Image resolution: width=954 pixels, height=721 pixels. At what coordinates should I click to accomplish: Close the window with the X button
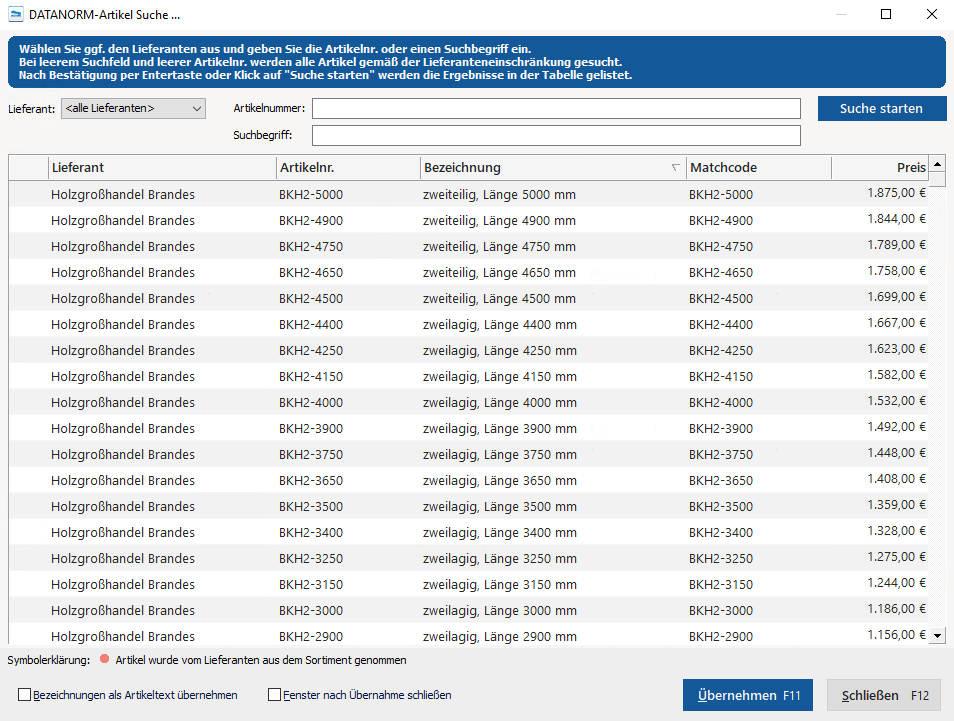pos(931,15)
